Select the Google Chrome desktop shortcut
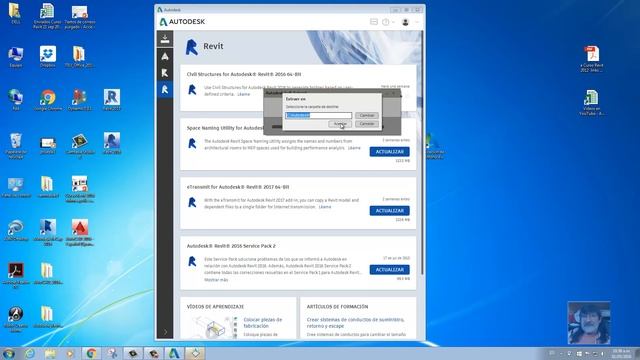 (x=48, y=100)
